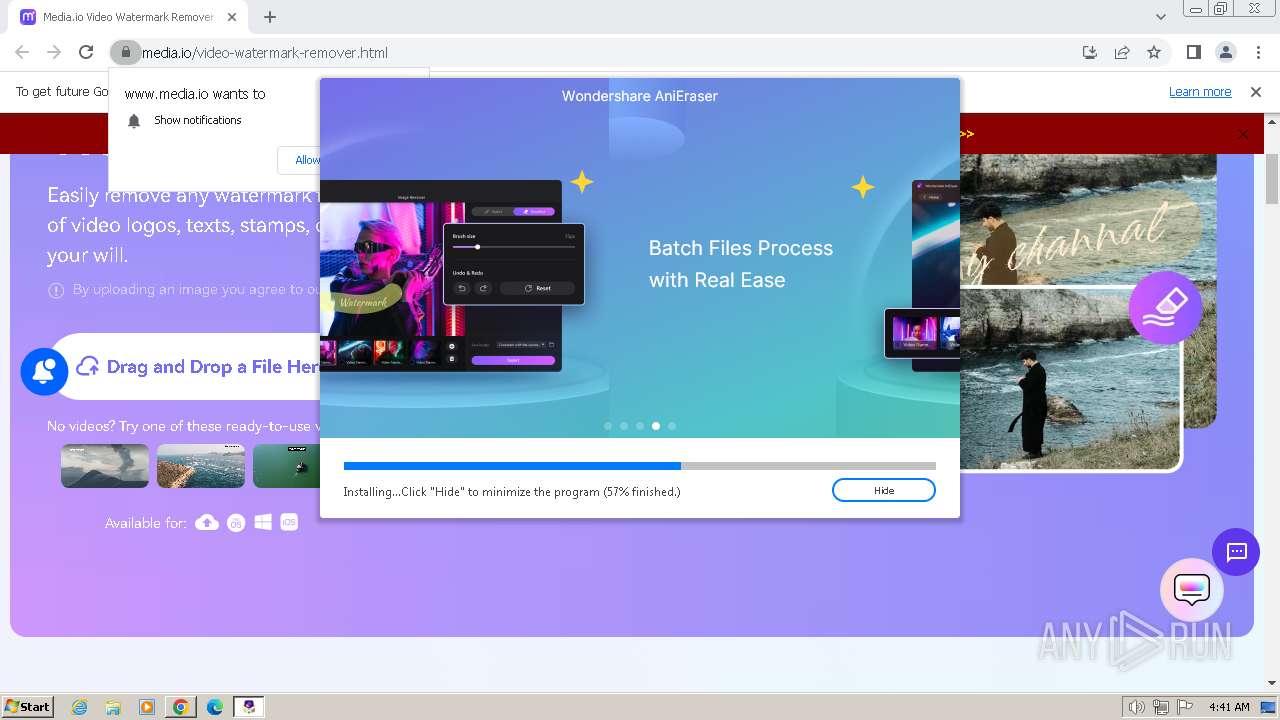Screen dimensions: 1280x720
Task: Click the purple eraser circle icon
Action: tap(1165, 308)
